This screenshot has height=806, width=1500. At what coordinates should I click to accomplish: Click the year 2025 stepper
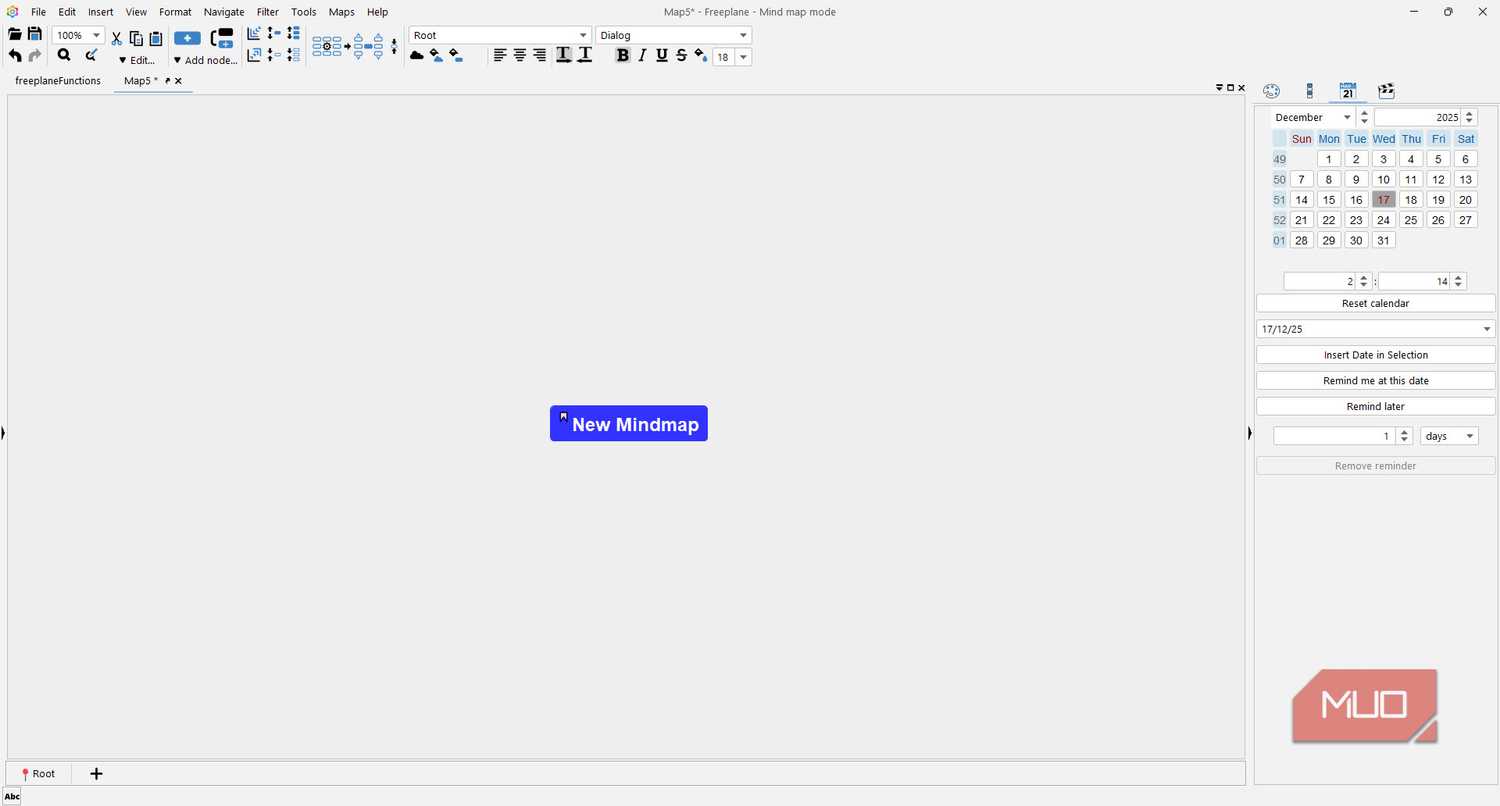tap(1469, 117)
